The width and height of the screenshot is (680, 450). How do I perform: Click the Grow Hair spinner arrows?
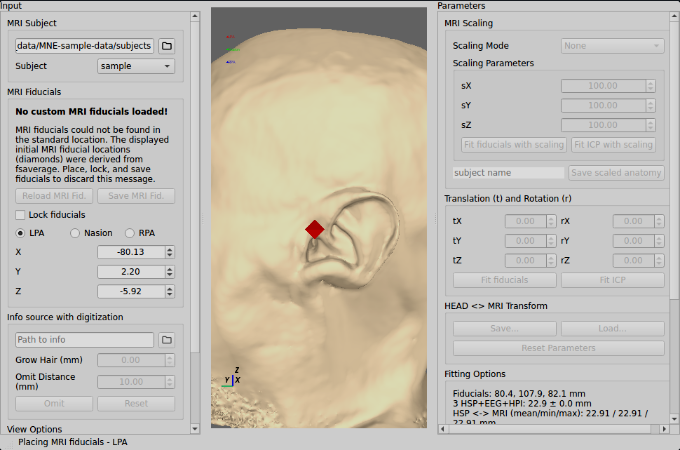(x=170, y=360)
